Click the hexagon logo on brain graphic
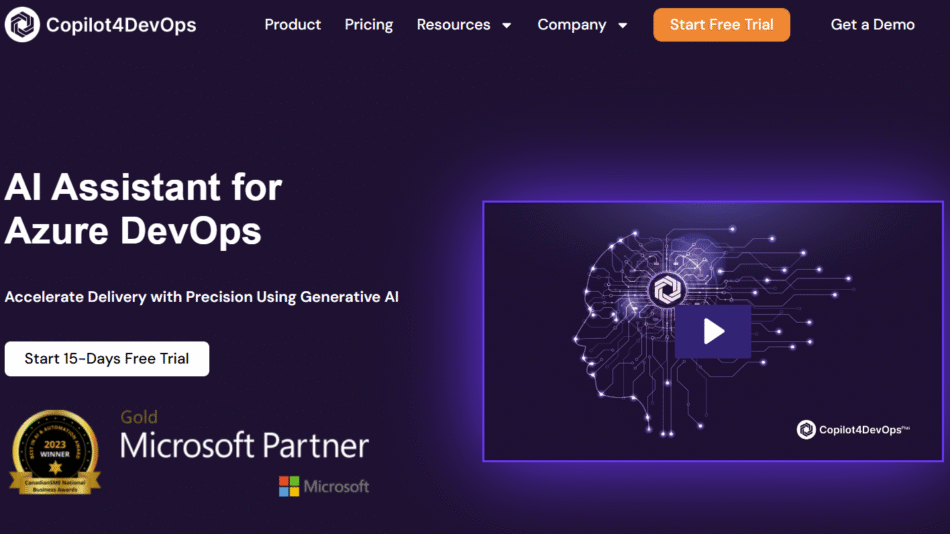The height and width of the screenshot is (534, 950). (667, 290)
